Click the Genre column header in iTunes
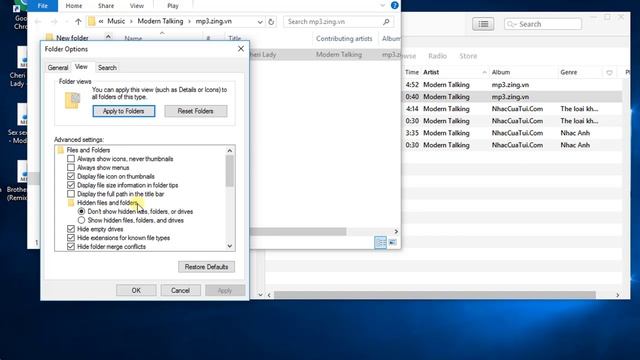This screenshot has height=360, width=640. 569,72
